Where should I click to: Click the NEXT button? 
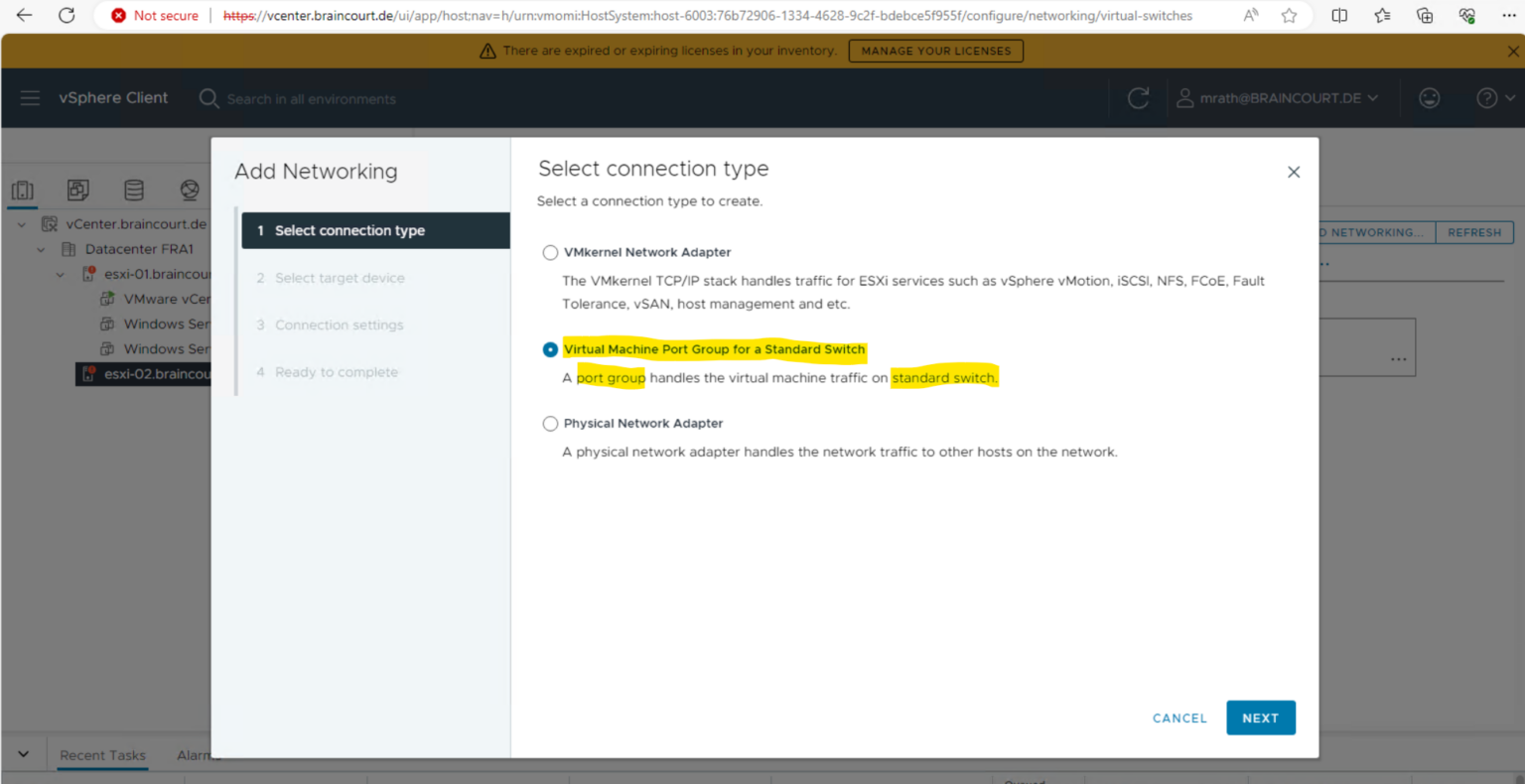tap(1260, 718)
